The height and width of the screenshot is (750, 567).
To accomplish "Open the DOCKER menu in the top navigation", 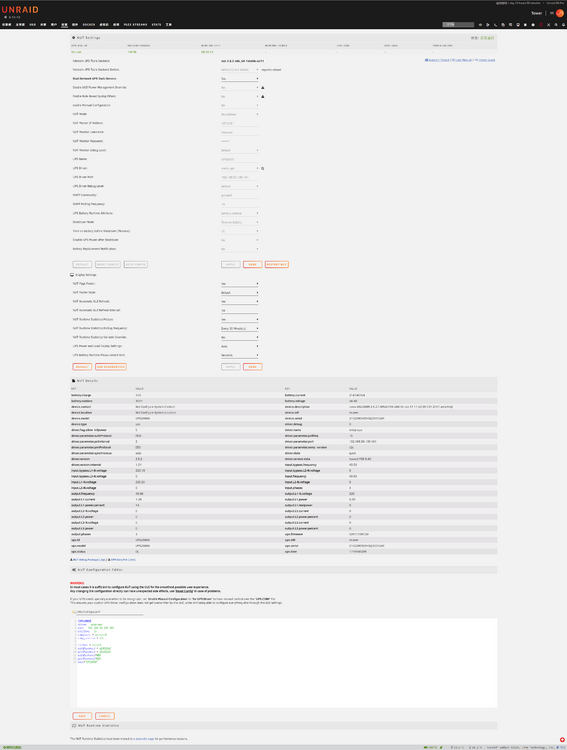I will click(89, 24).
